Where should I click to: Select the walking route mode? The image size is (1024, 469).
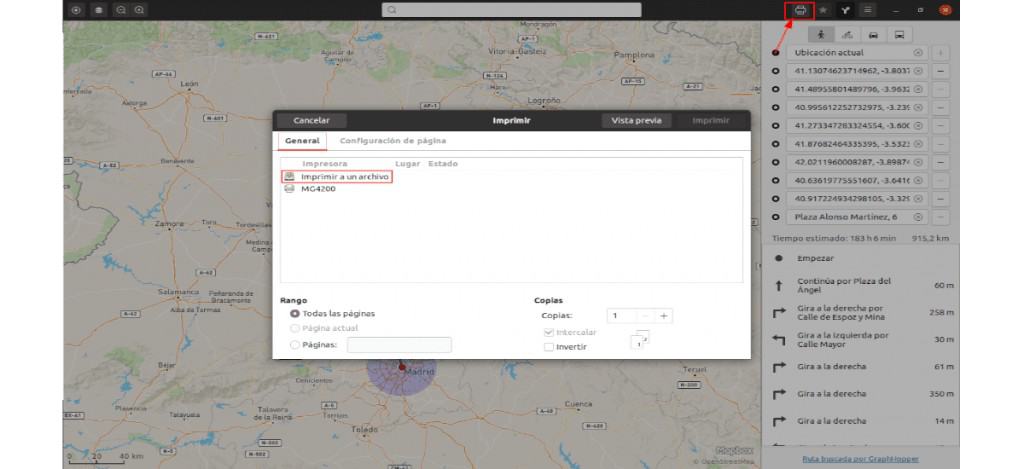click(x=820, y=35)
